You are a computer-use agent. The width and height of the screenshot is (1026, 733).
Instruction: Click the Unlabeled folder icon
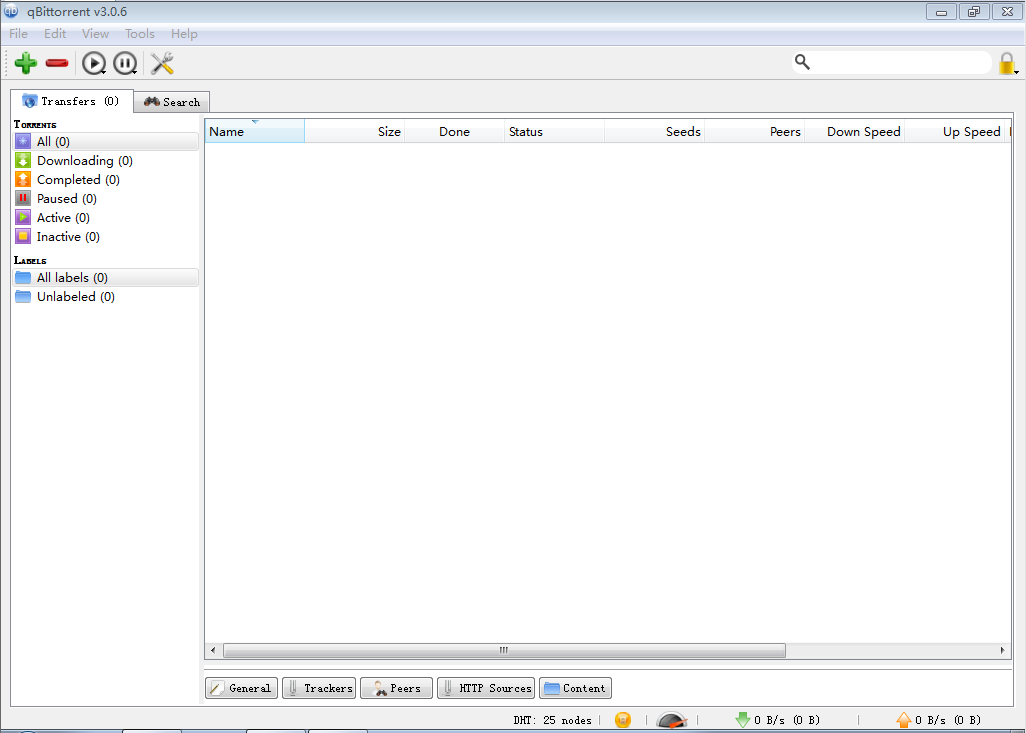click(23, 296)
